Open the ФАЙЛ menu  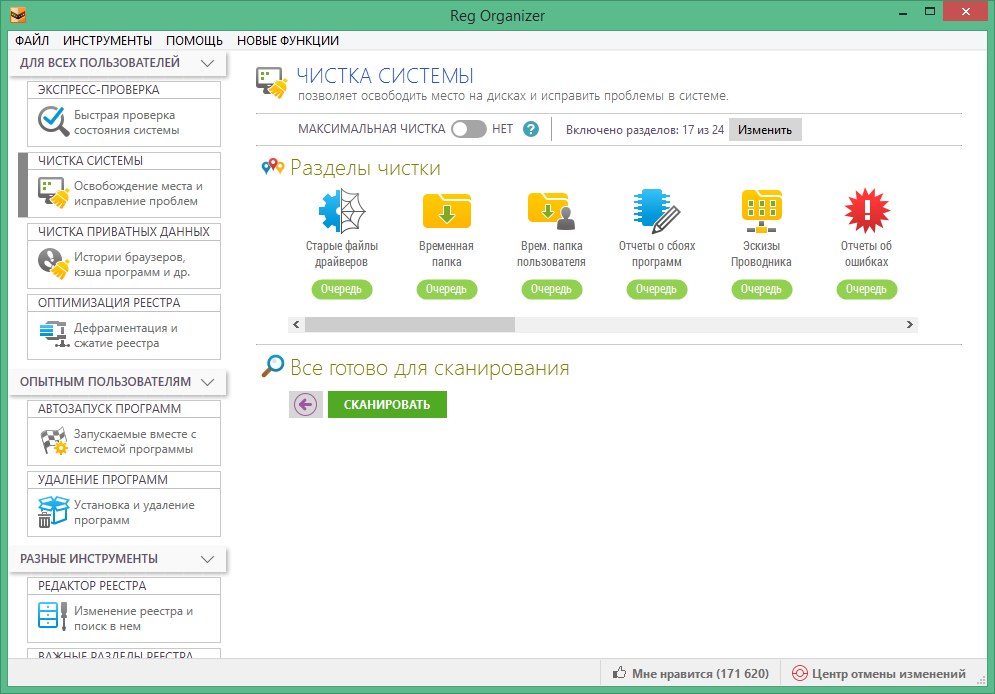click(32, 41)
